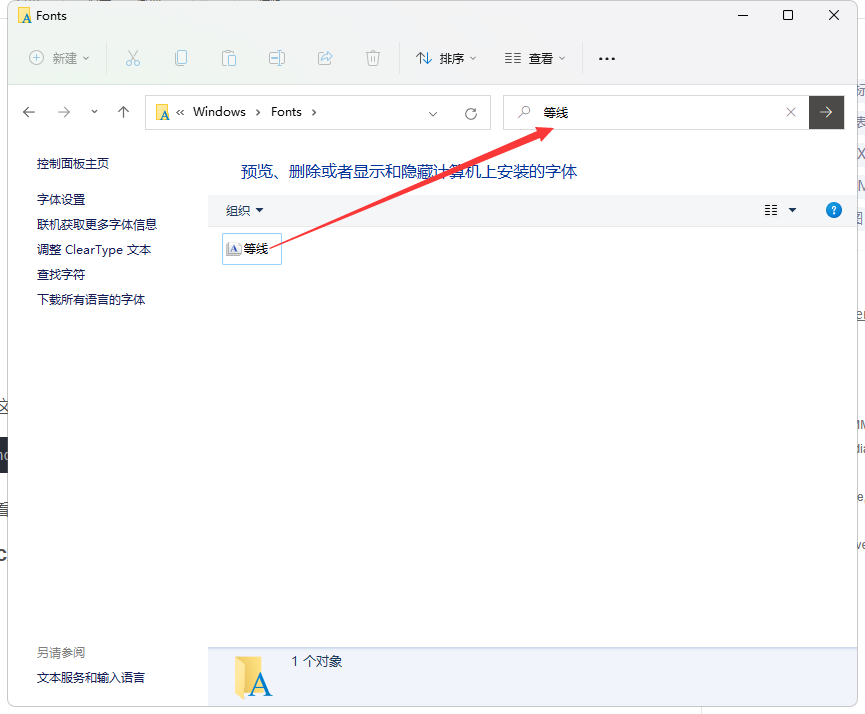
Task: Go up one folder with the up arrow
Action: [123, 112]
